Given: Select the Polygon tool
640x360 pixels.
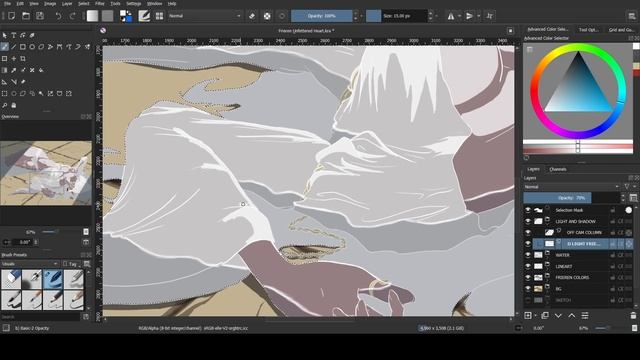Looking at the screenshot, I should point(41,47).
